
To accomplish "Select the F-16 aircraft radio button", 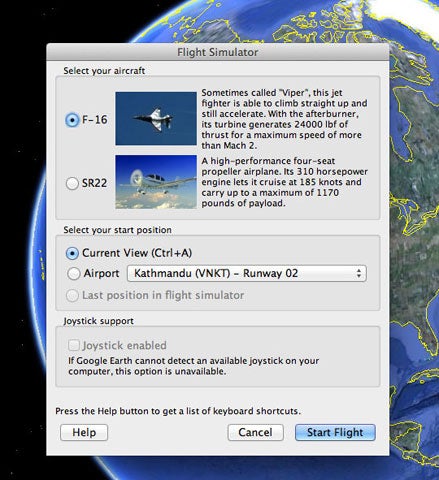I will (72, 120).
